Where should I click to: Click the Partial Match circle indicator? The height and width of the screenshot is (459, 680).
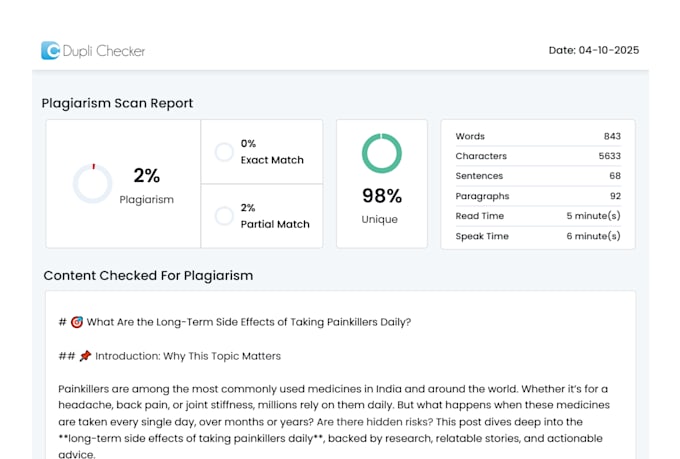pos(224,216)
